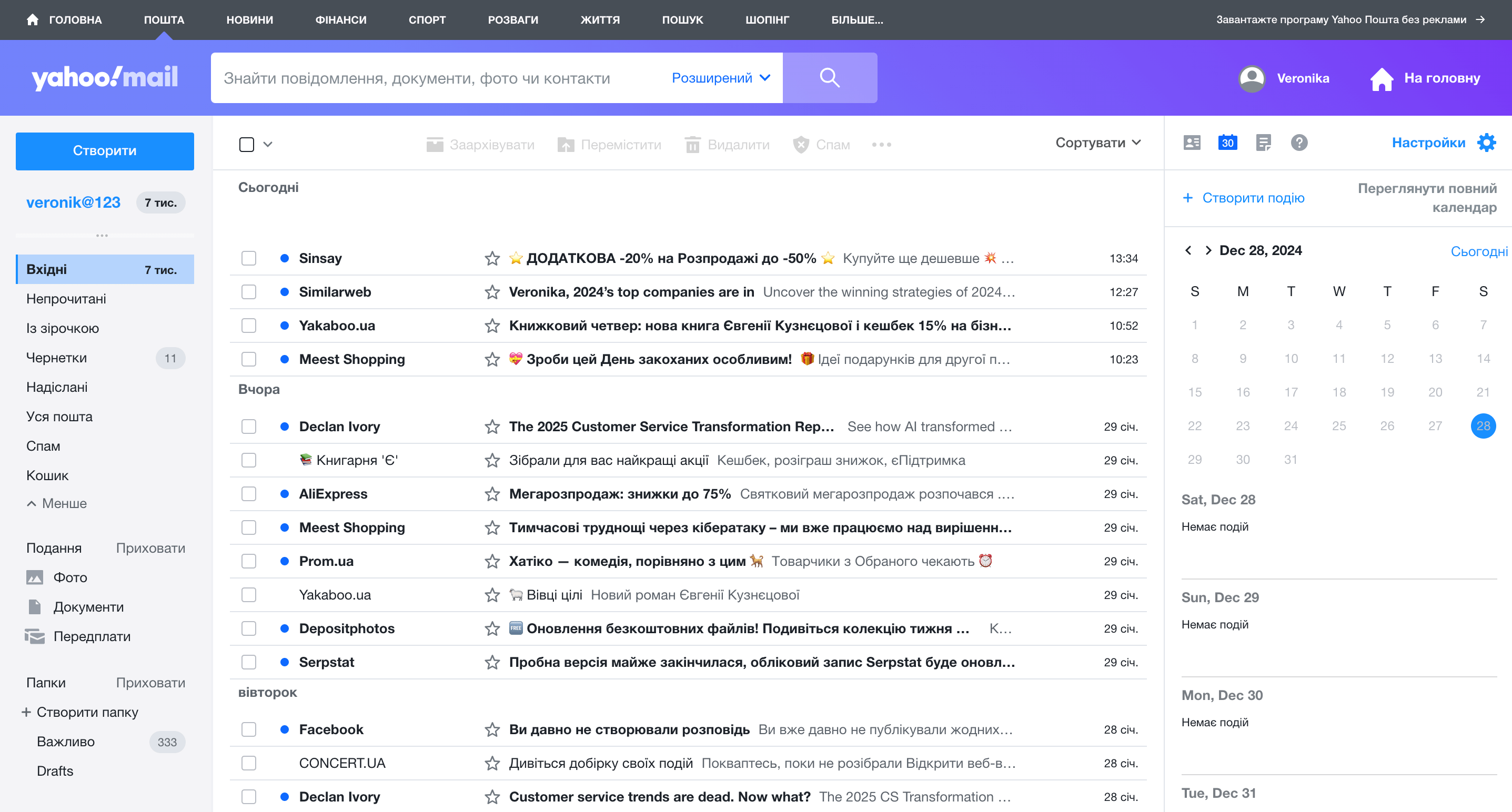Go to previous month in calendar
The height and width of the screenshot is (812, 1512).
(1188, 250)
